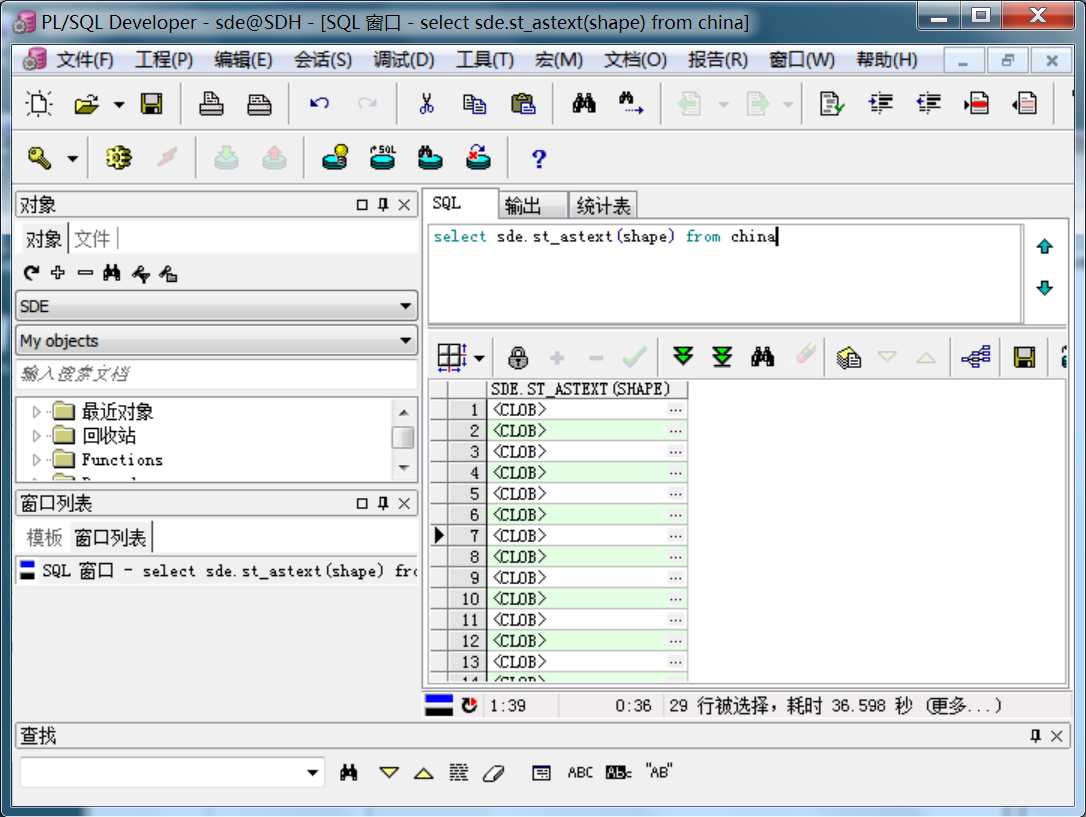Select the SQL 窗口 entry in window list

(x=217, y=571)
